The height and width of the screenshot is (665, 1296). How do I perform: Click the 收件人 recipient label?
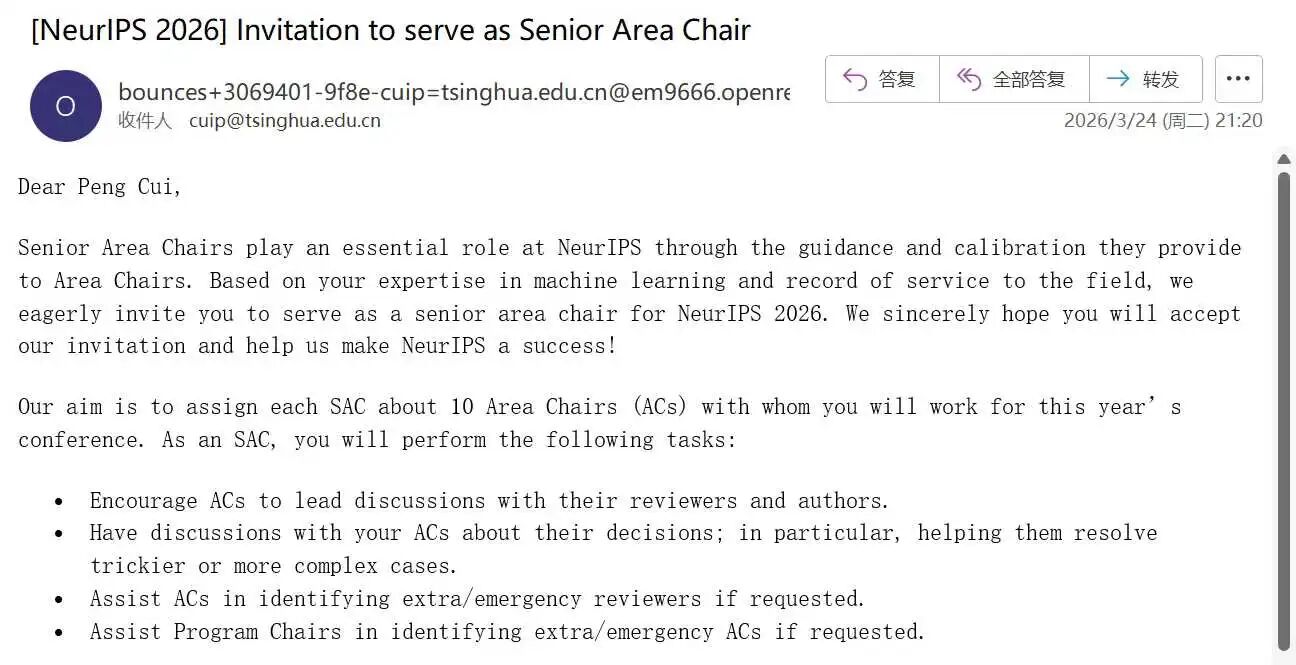[x=145, y=121]
